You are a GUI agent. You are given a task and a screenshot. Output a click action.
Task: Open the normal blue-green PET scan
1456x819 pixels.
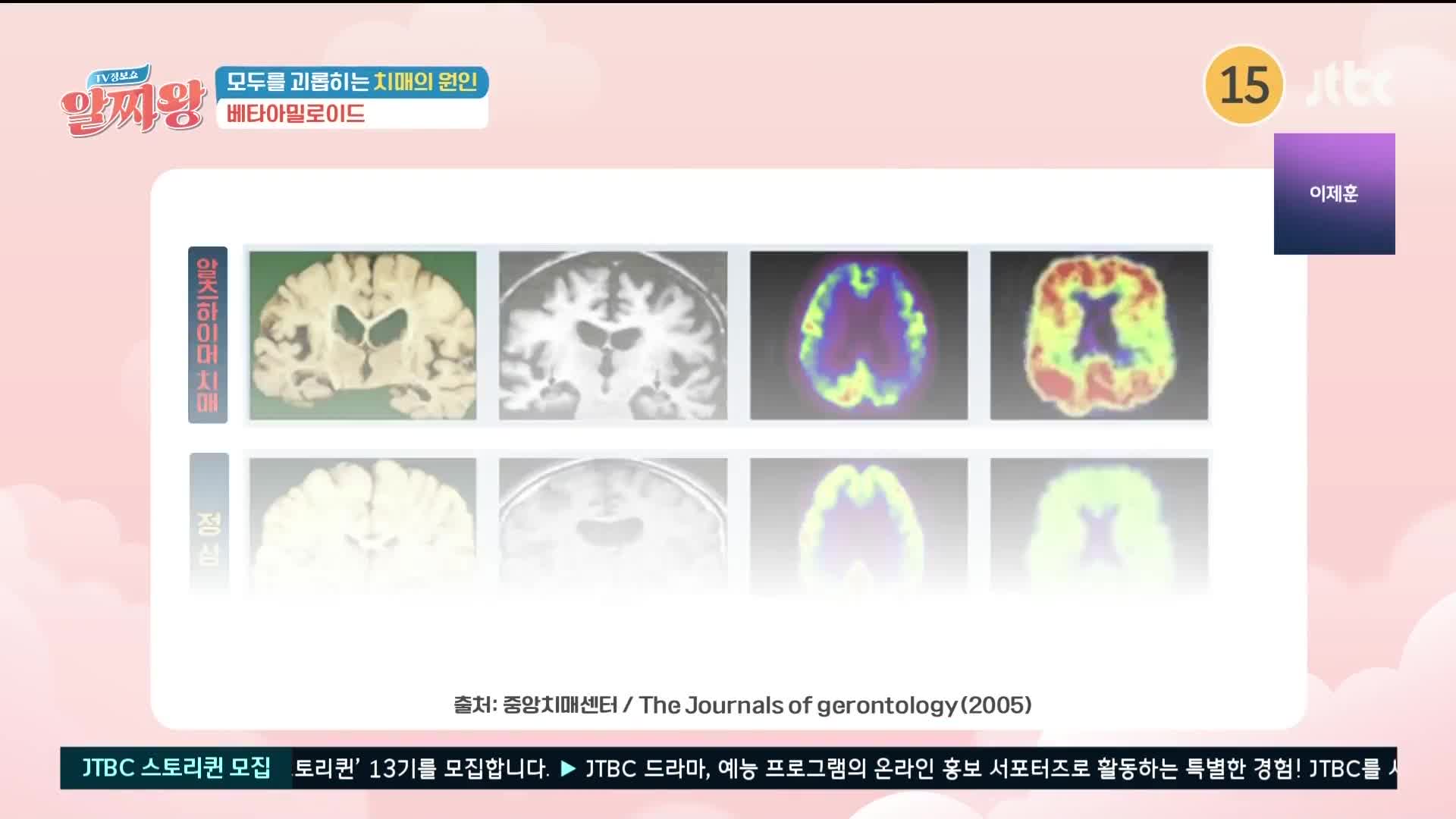click(858, 523)
